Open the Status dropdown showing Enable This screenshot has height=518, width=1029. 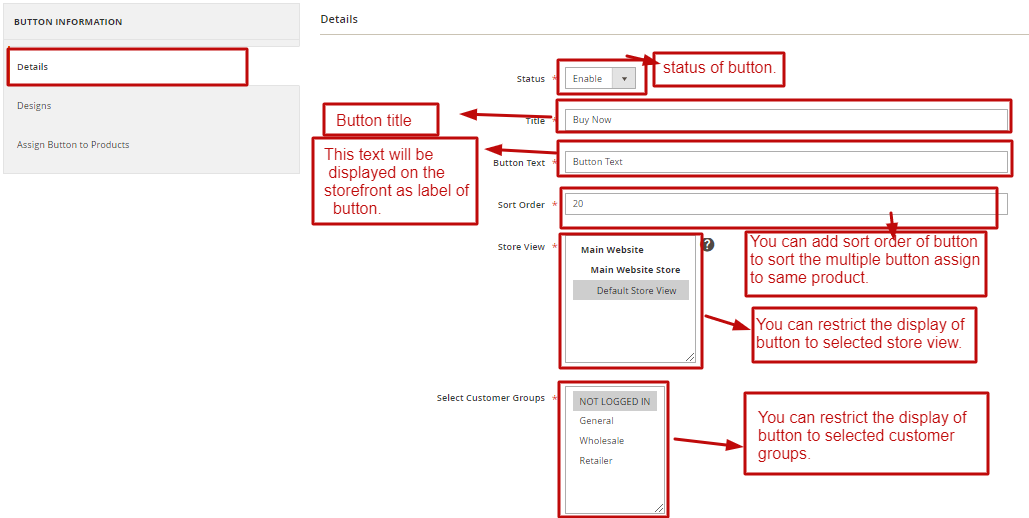(x=600, y=79)
